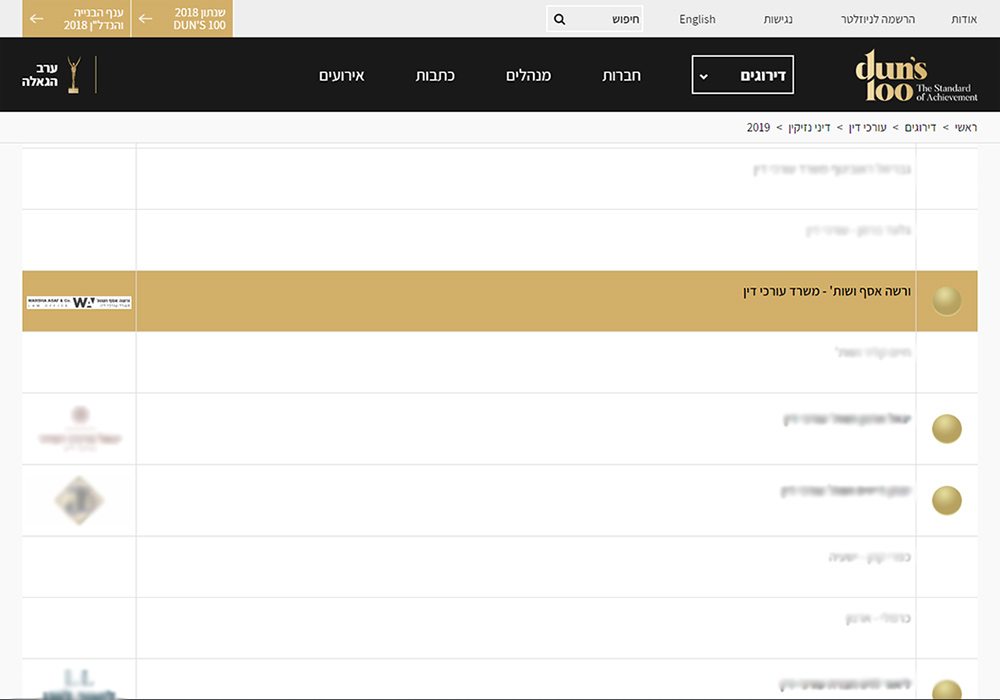The width and height of the screenshot is (1000, 700).
Task: Open the אודות about page
Action: pos(964,19)
